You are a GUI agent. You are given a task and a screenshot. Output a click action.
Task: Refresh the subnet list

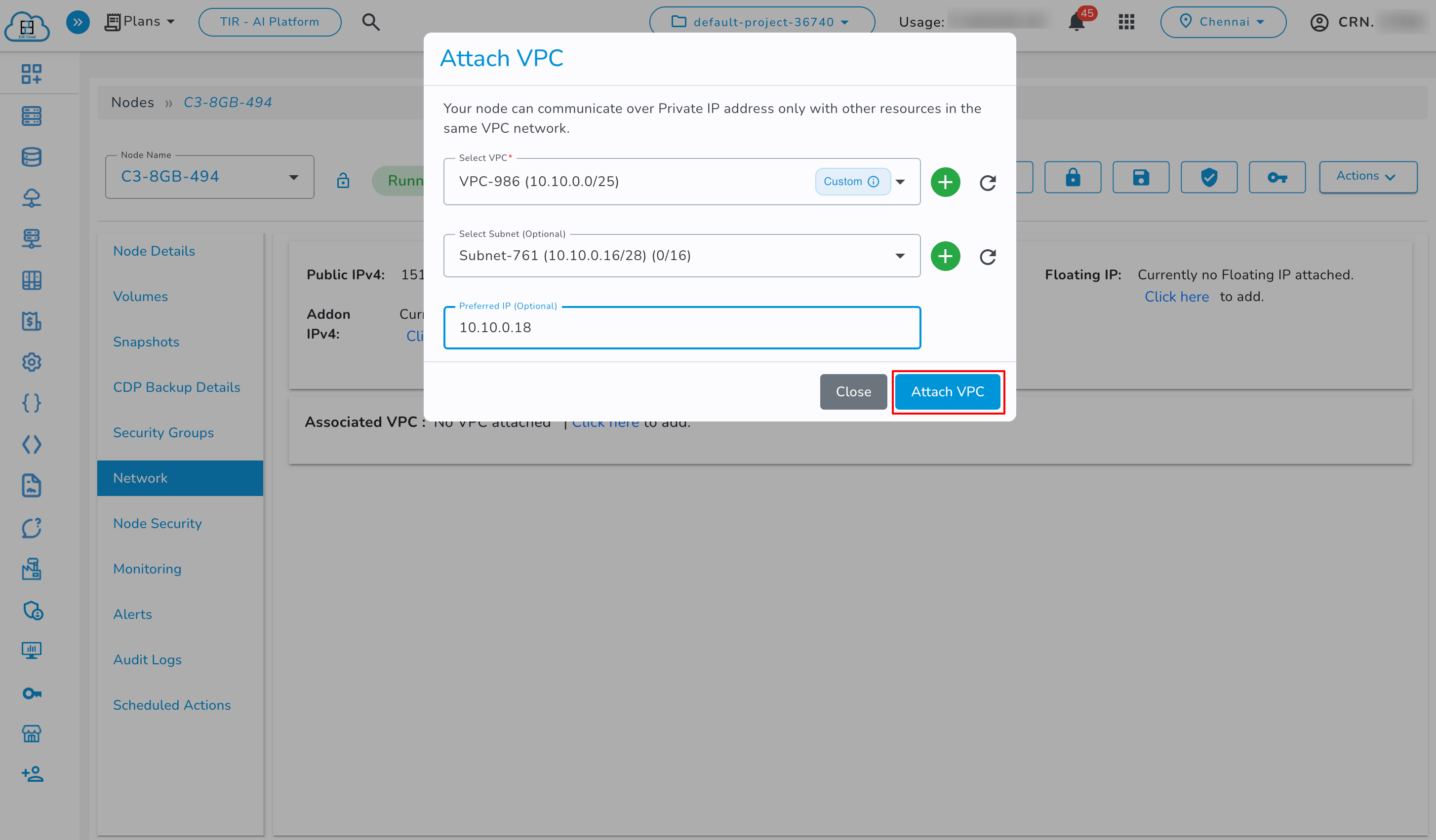[988, 256]
